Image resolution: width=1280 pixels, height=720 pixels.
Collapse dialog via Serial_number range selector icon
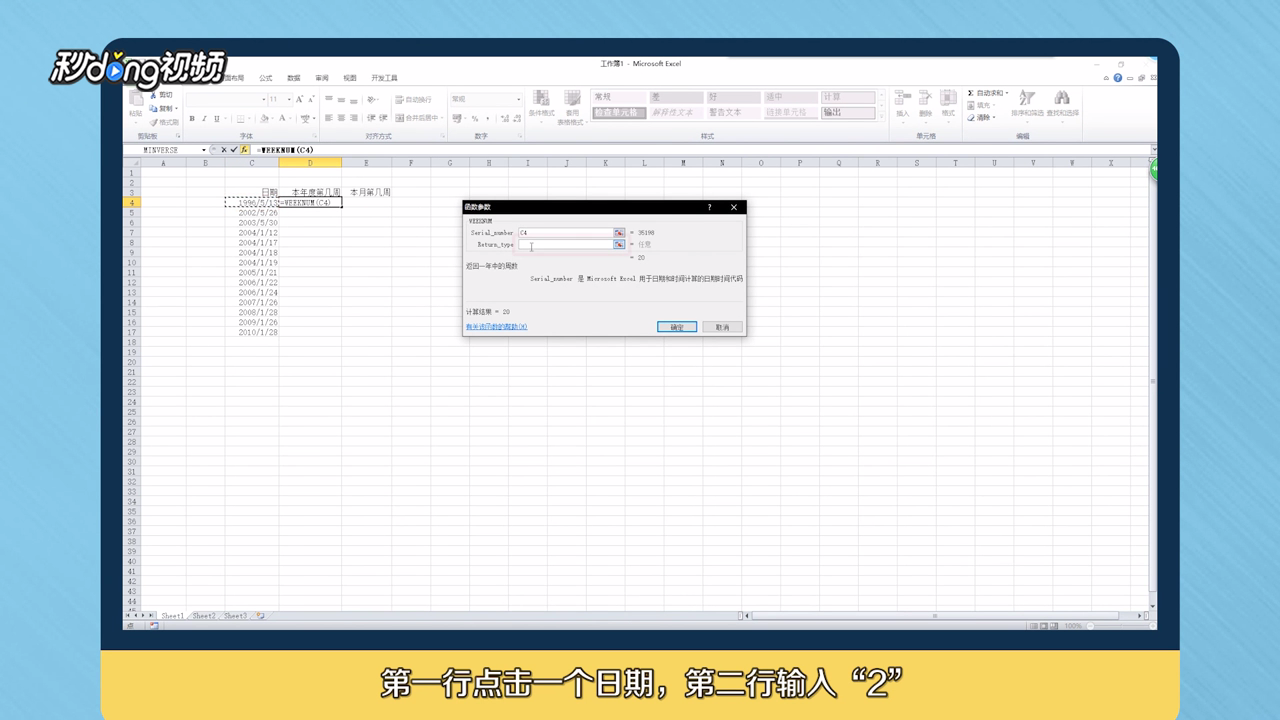pyautogui.click(x=619, y=232)
